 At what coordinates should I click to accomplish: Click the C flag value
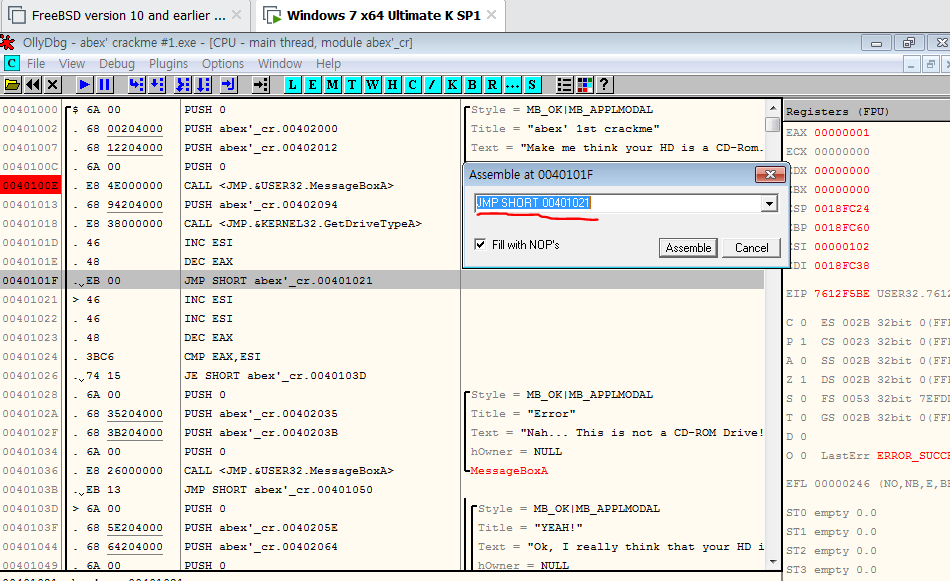click(x=803, y=323)
